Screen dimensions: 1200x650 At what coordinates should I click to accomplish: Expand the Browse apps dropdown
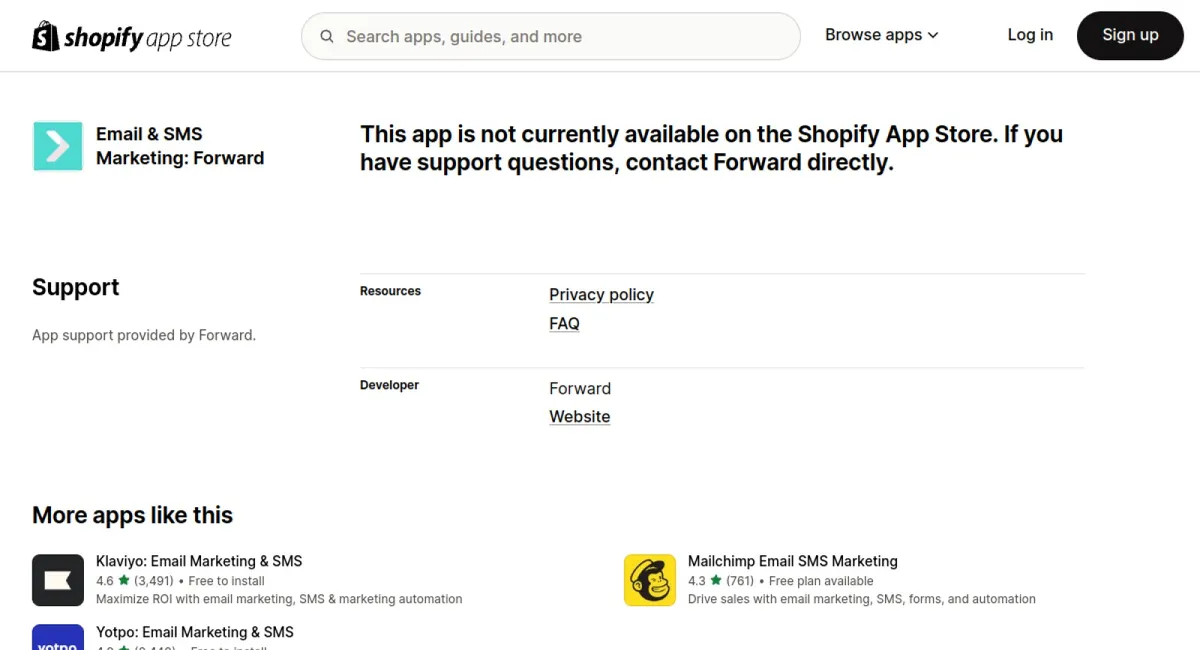point(882,35)
